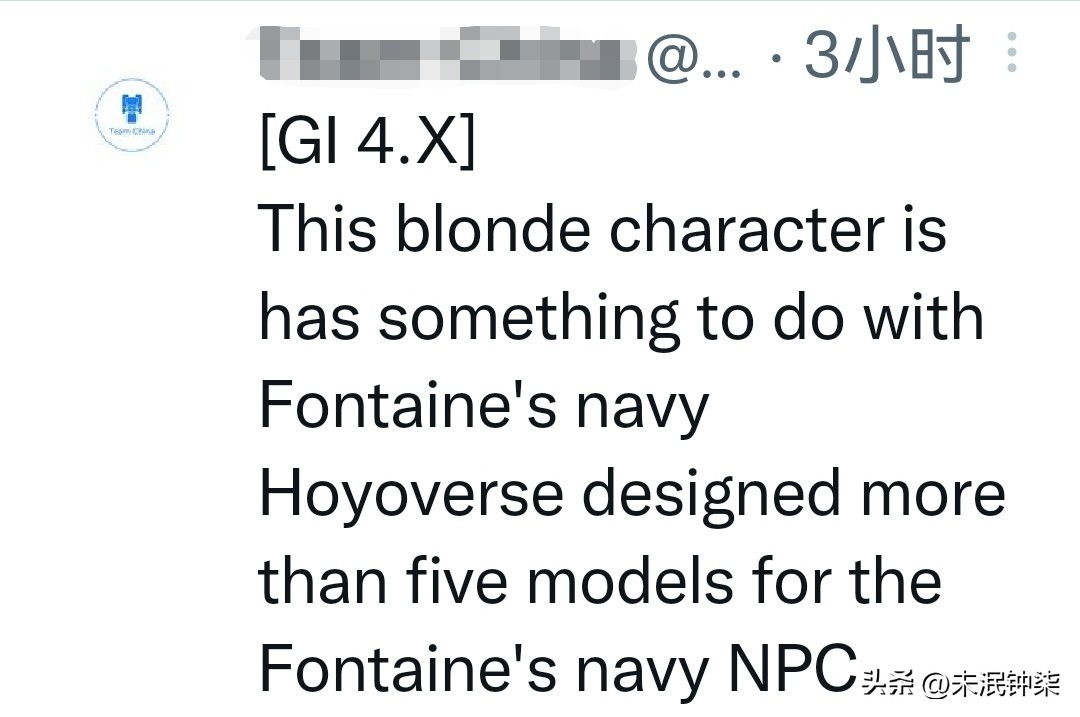
Task: Click the first 'Fontaine's navy' line
Action: coord(484,405)
